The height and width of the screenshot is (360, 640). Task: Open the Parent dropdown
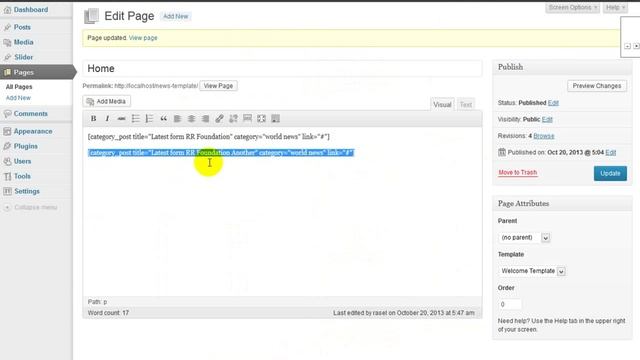point(524,238)
